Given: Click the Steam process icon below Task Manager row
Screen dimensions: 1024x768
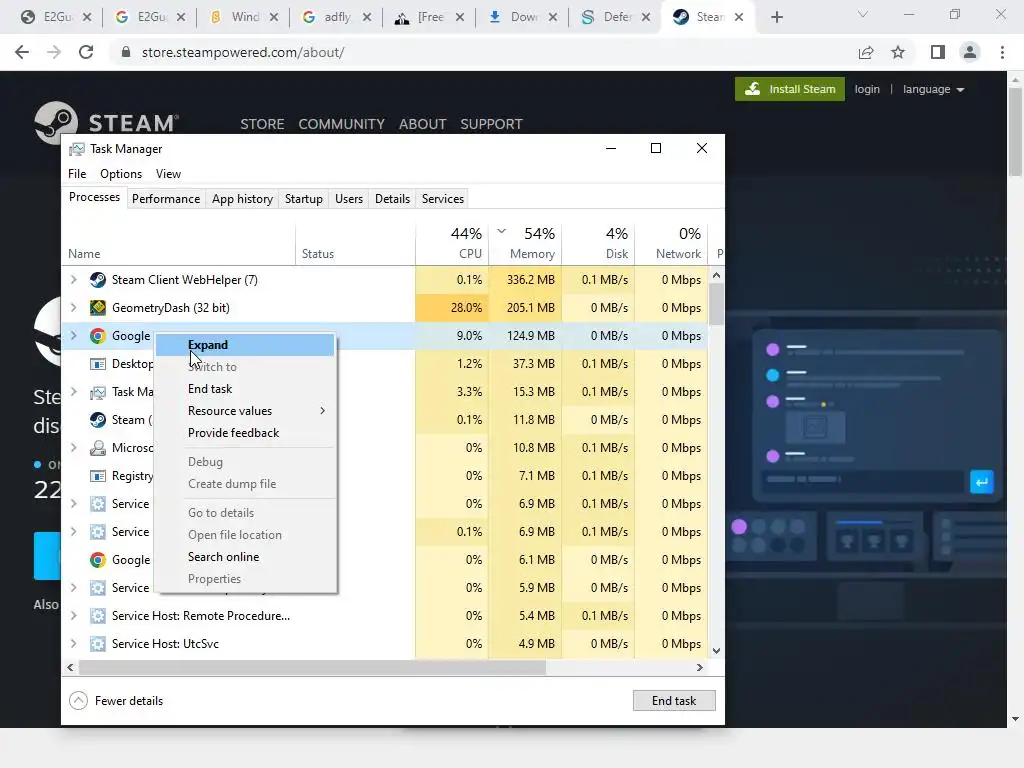Looking at the screenshot, I should pos(98,420).
